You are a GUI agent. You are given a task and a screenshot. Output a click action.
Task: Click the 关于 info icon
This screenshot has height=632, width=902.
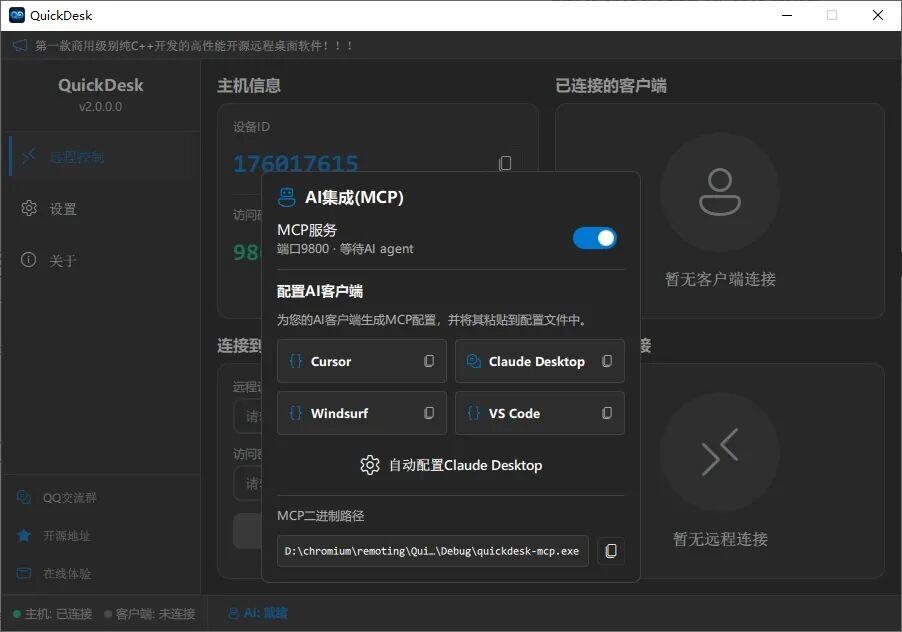(x=29, y=259)
